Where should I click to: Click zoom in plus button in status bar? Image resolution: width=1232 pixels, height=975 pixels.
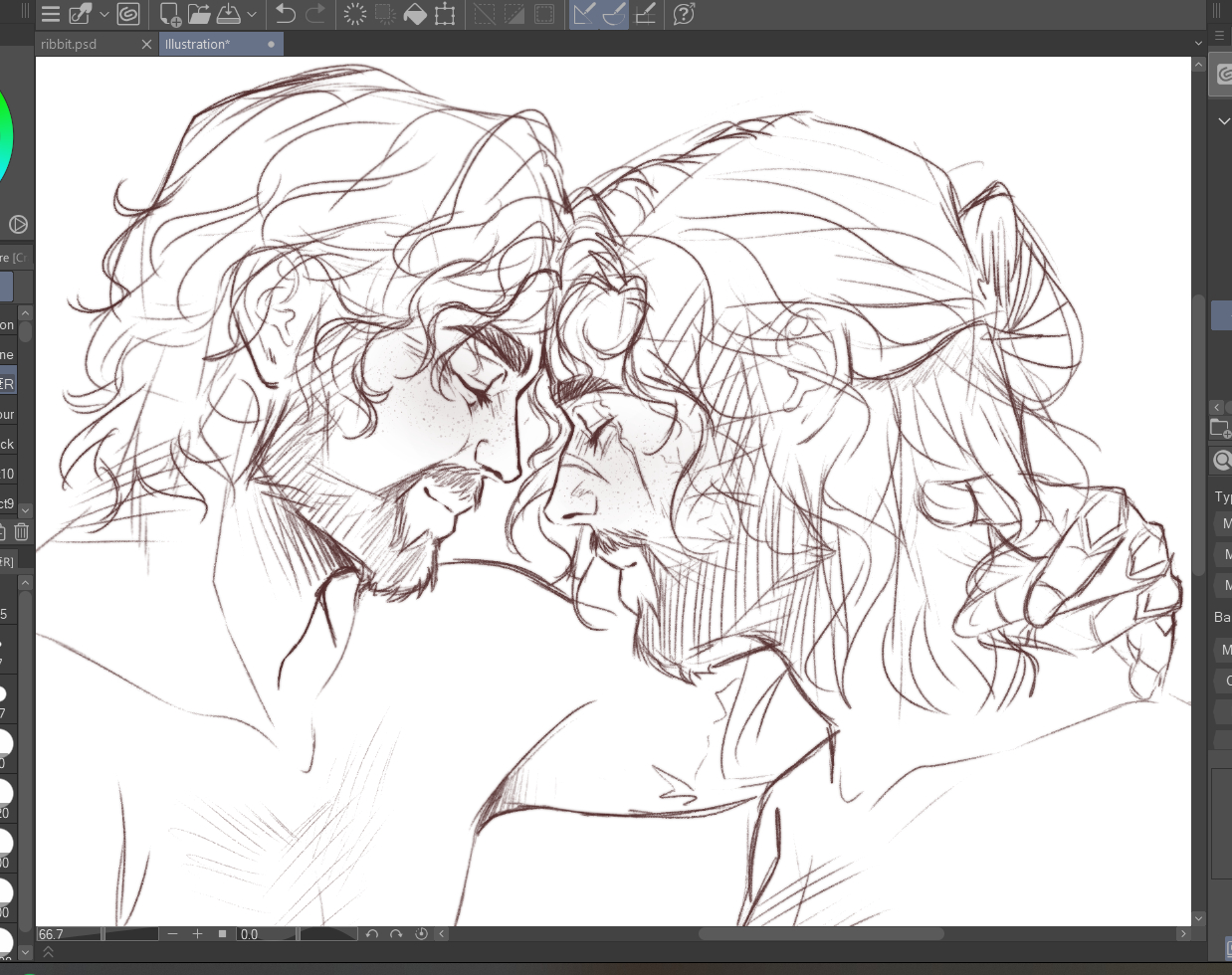pyautogui.click(x=197, y=934)
